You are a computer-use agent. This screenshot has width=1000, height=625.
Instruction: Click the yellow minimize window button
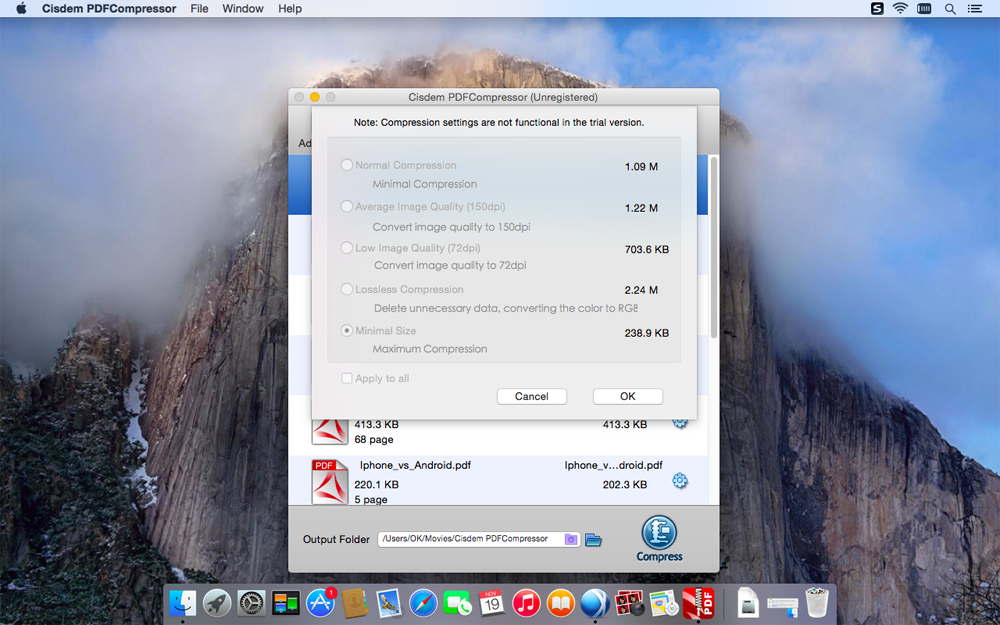pyautogui.click(x=314, y=97)
